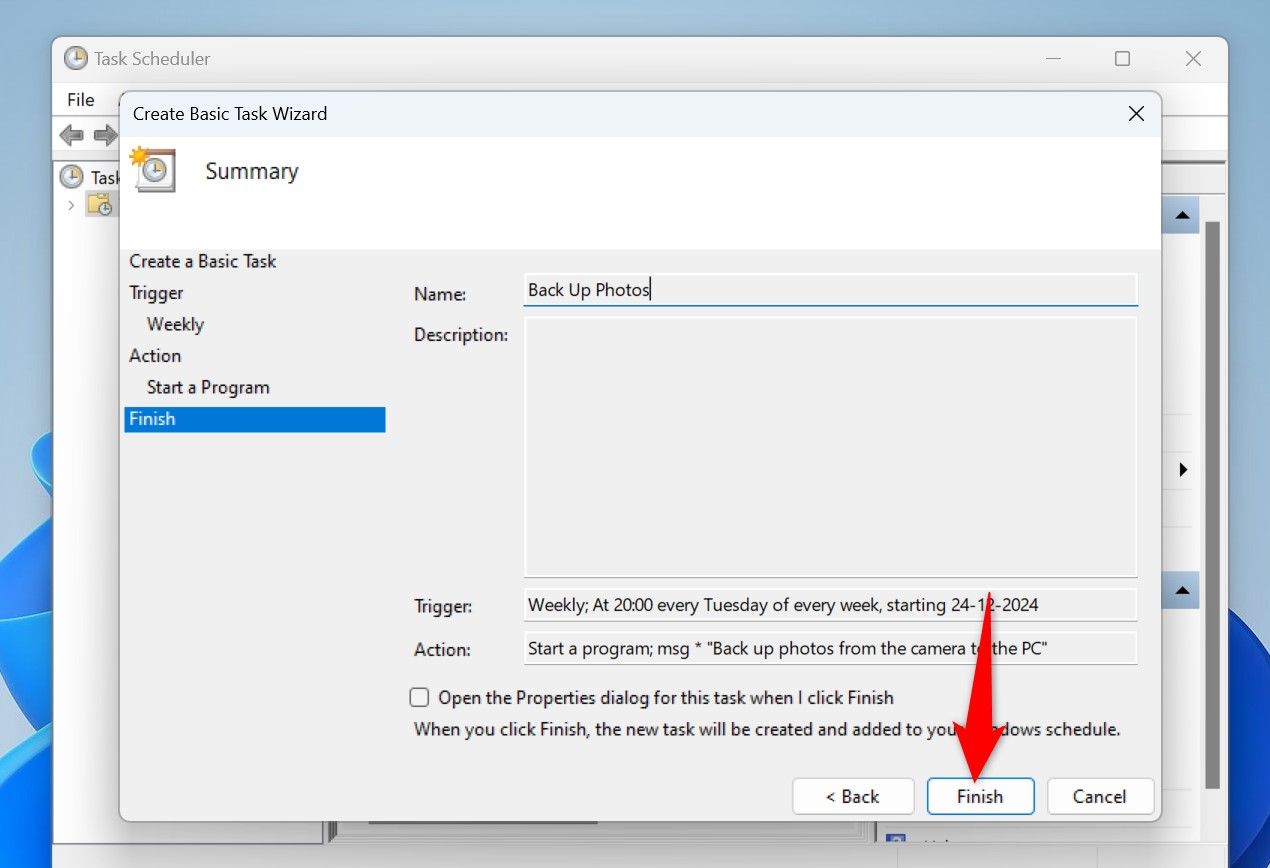Select the Trigger summary text starting with Weekly

[x=830, y=605]
